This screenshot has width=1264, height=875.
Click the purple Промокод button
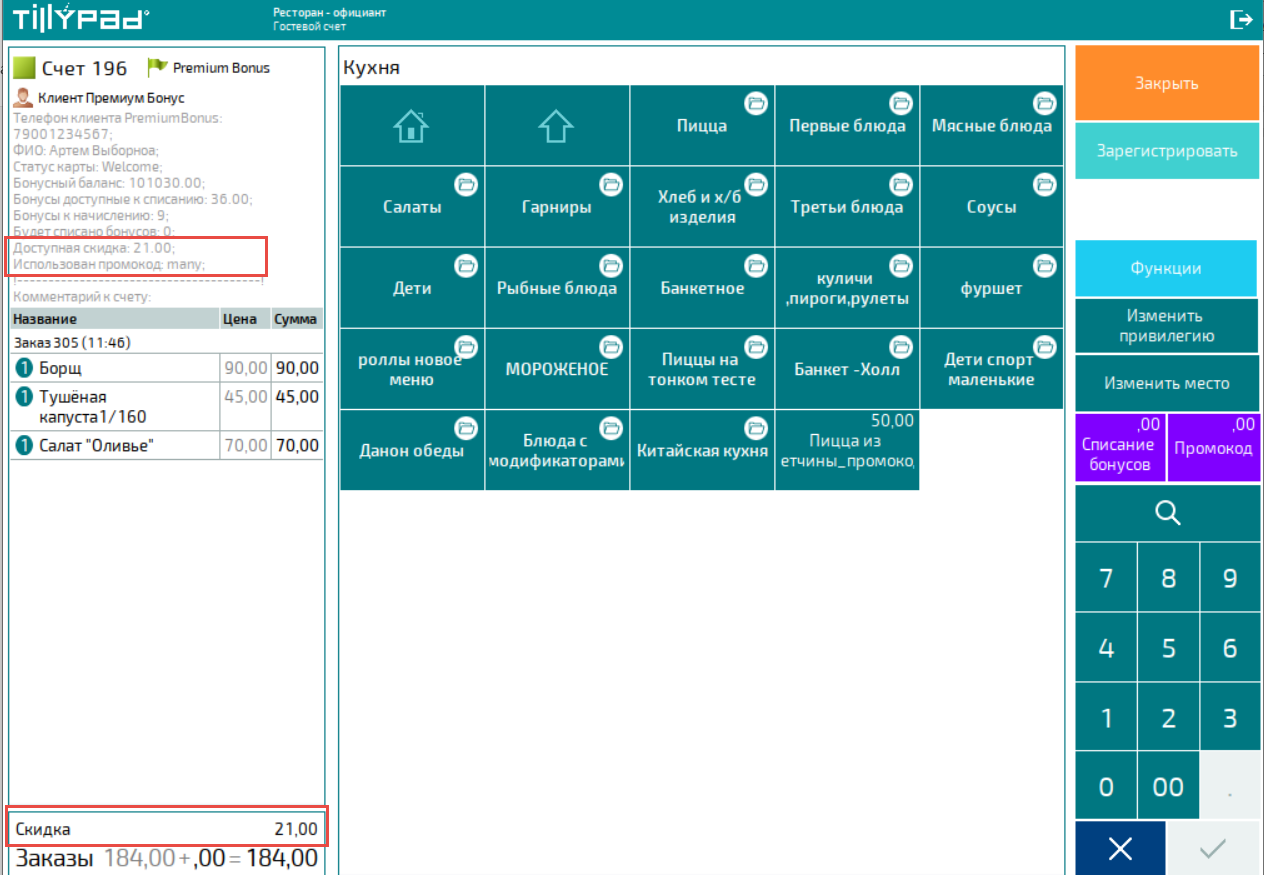1213,447
